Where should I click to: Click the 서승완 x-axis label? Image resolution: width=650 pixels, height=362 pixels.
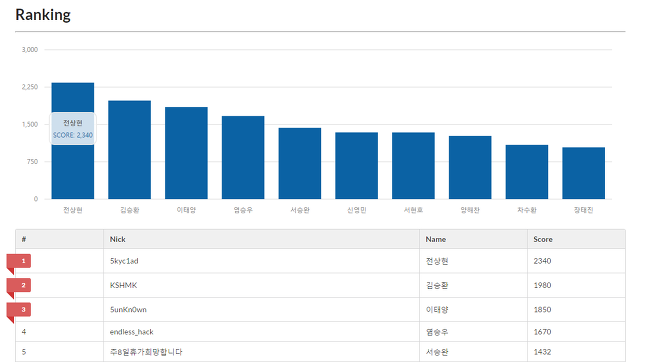(x=300, y=210)
